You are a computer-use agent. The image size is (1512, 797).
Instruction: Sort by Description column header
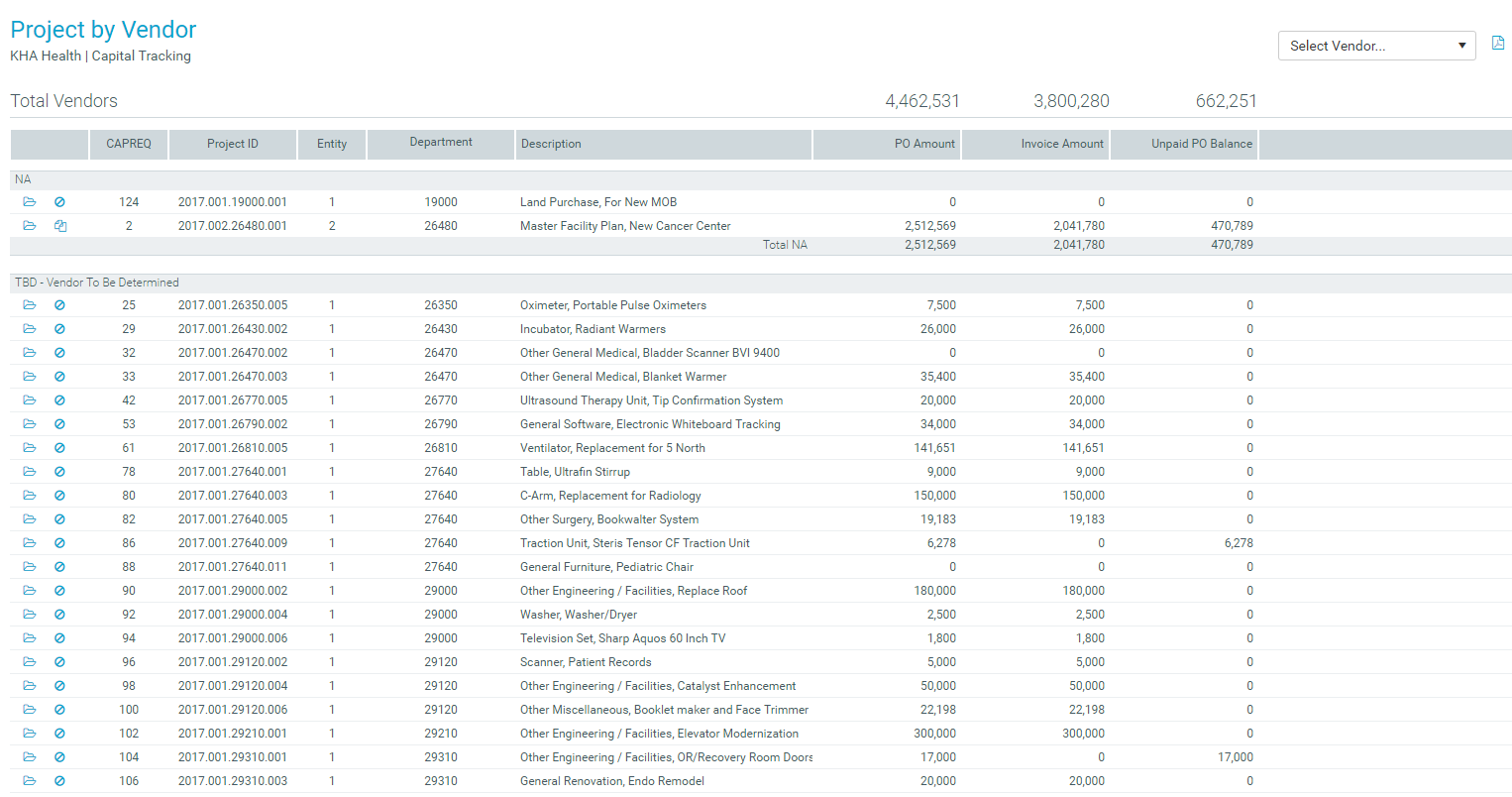(664, 144)
